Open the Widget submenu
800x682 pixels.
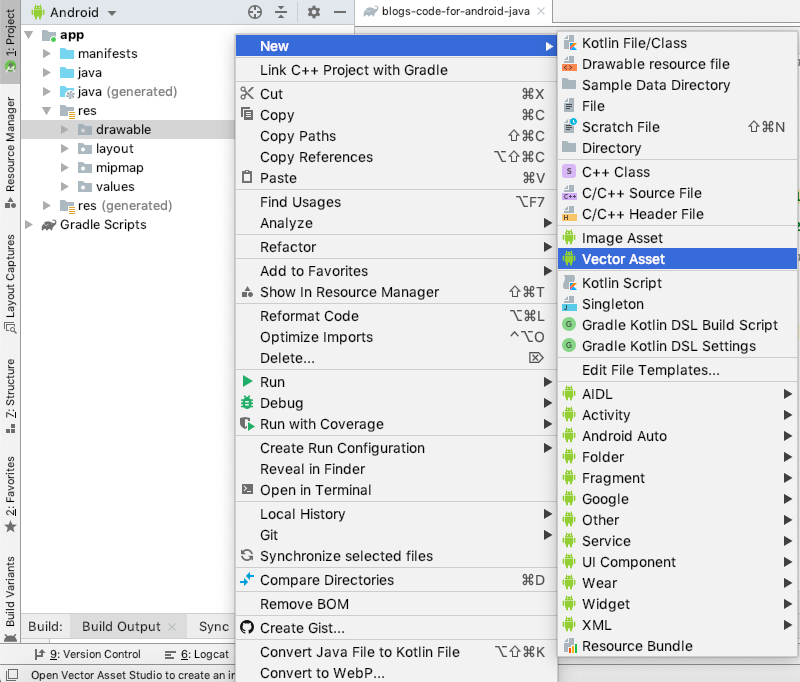678,603
